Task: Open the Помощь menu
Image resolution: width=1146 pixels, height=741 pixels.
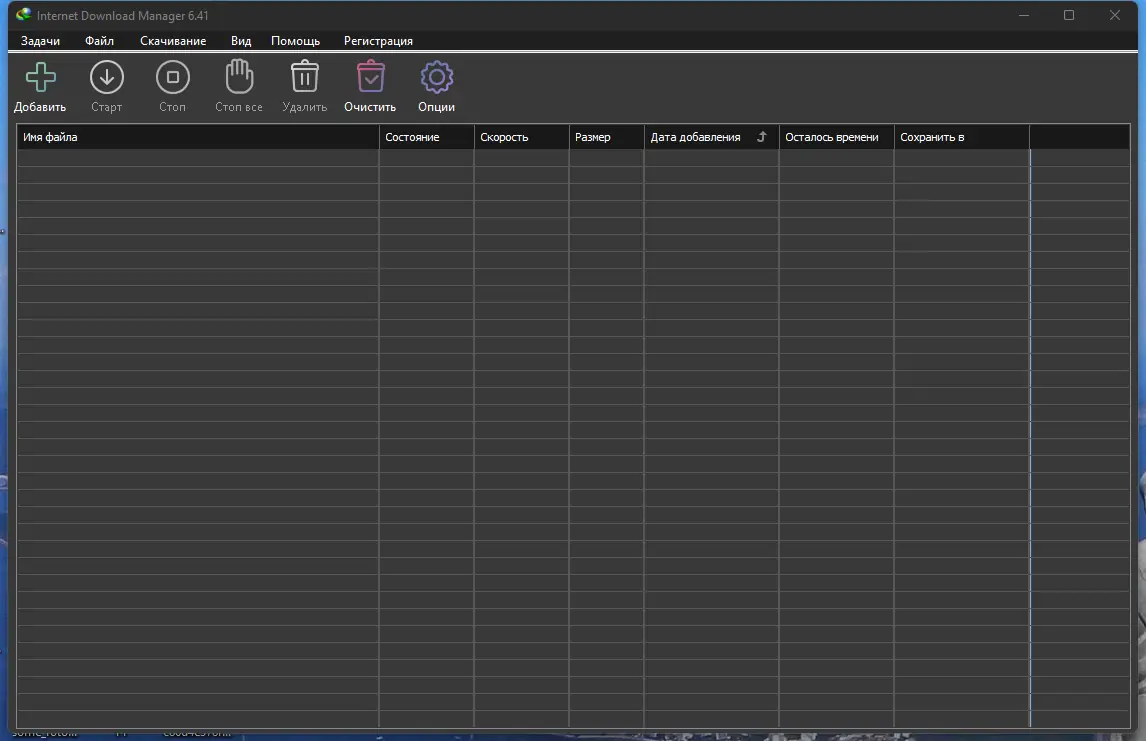Action: 295,41
